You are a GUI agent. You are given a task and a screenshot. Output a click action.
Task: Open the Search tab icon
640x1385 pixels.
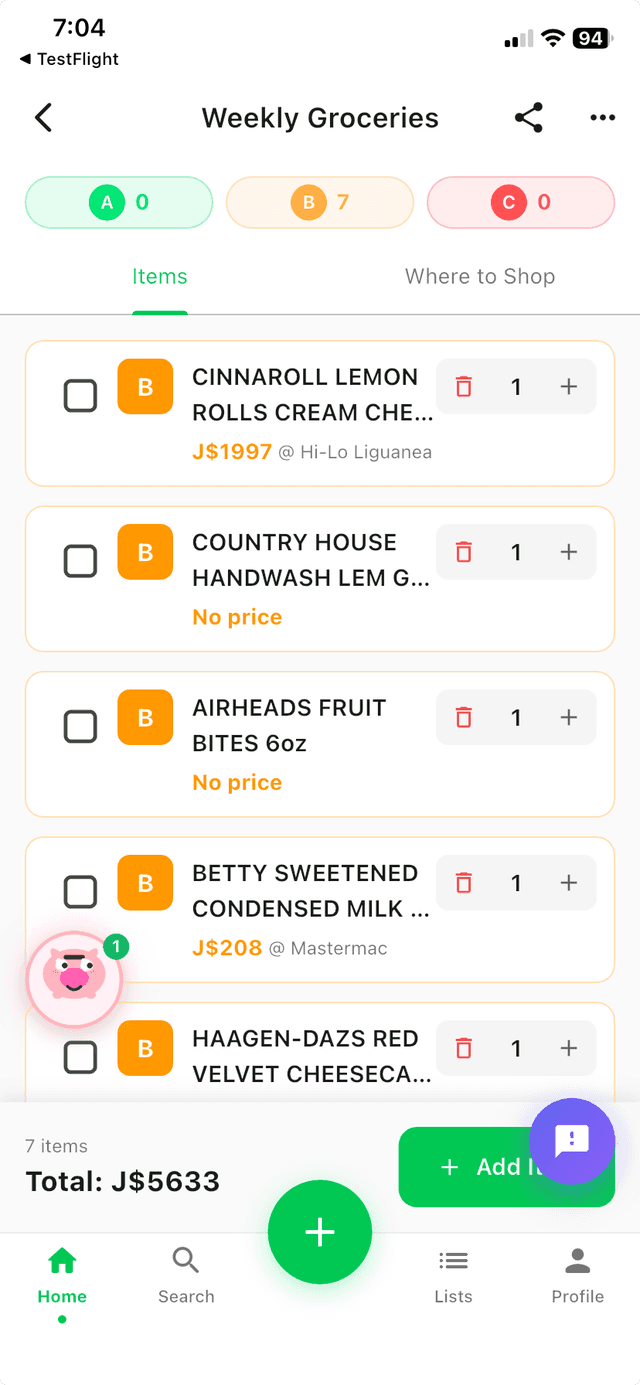click(186, 1273)
